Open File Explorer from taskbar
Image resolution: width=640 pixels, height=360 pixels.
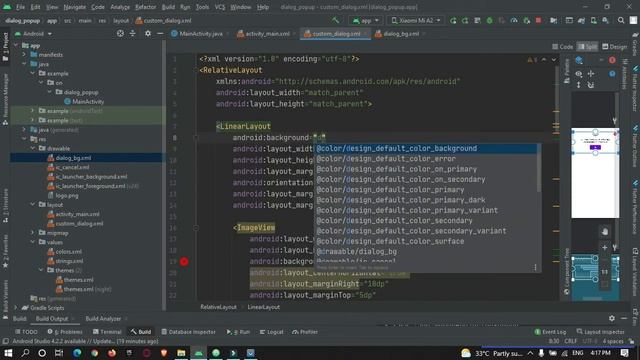[x=181, y=353]
